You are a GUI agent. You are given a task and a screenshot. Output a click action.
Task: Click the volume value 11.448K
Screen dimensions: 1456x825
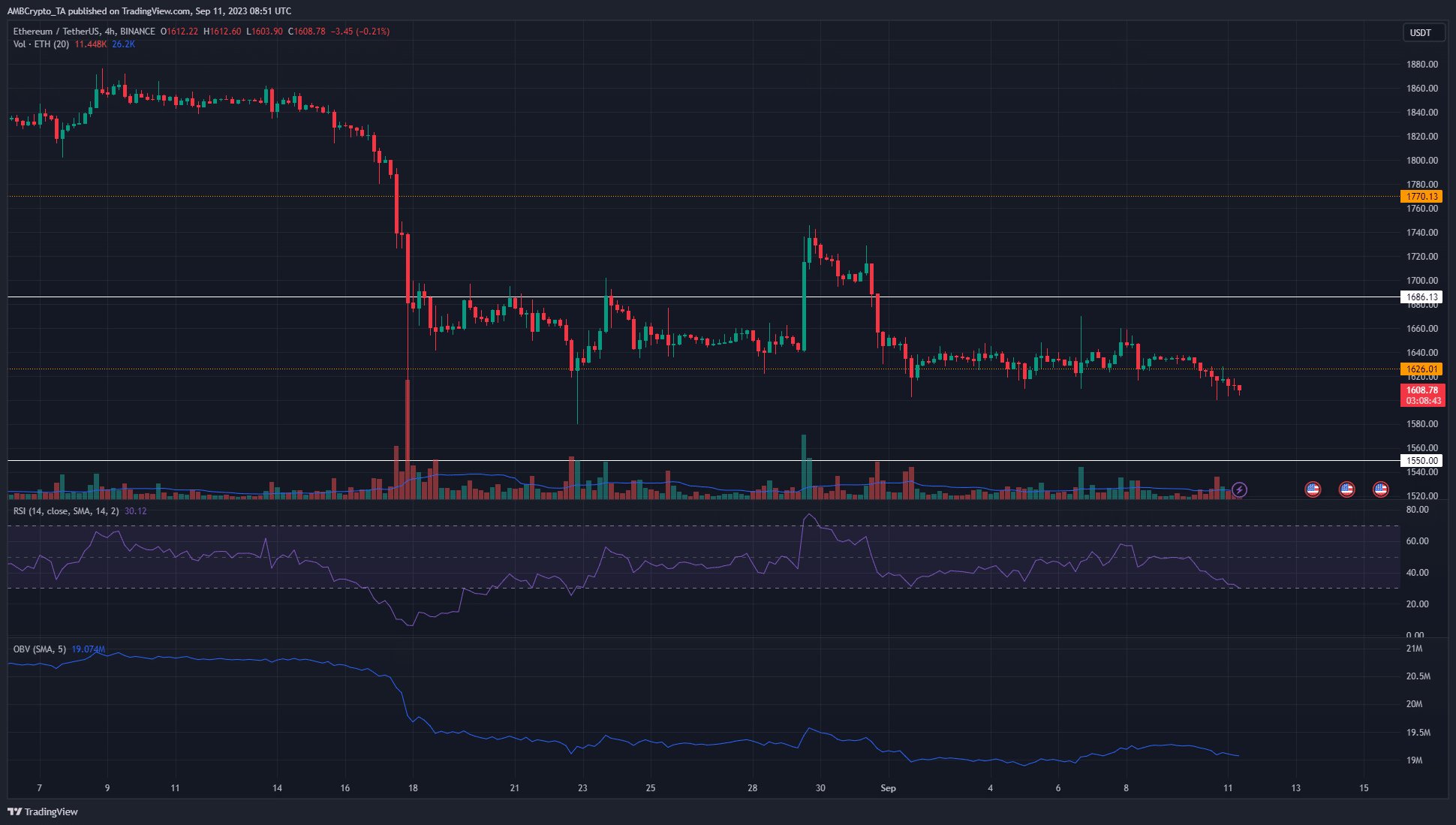(x=91, y=44)
